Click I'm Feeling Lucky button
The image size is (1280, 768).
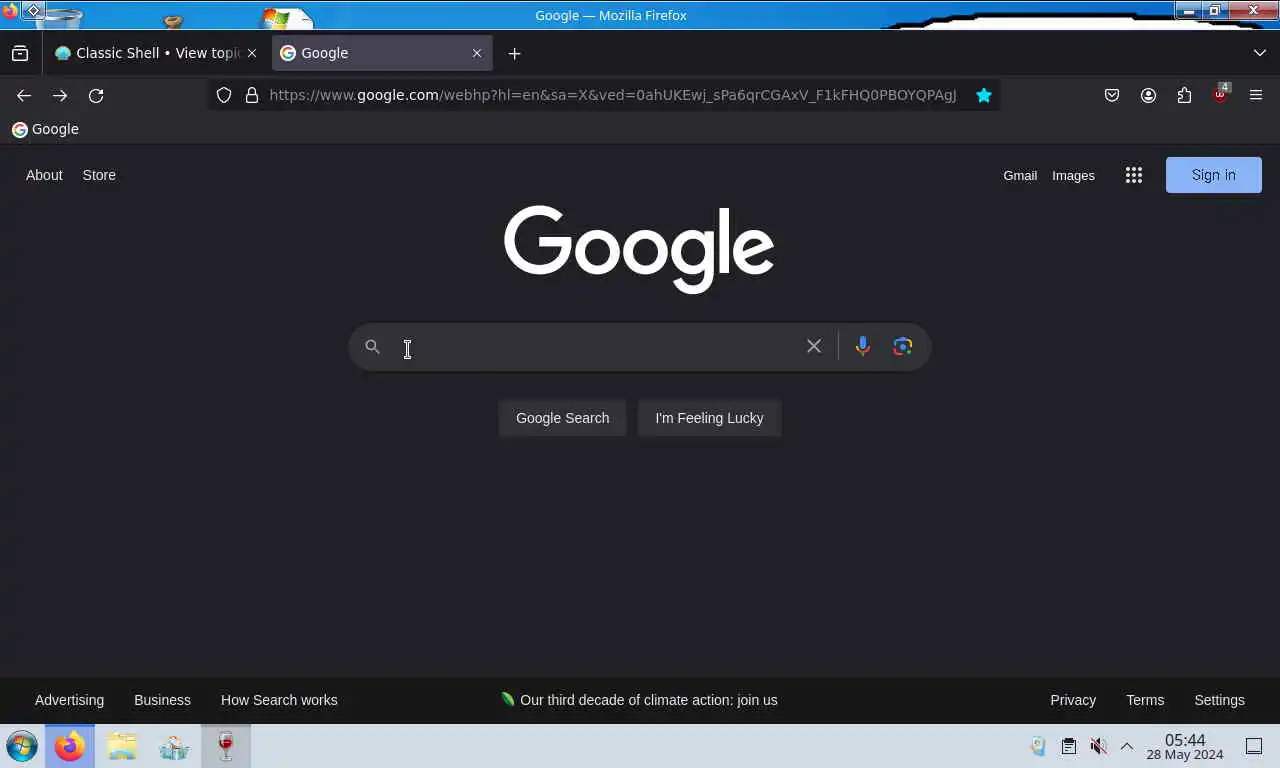(x=709, y=418)
